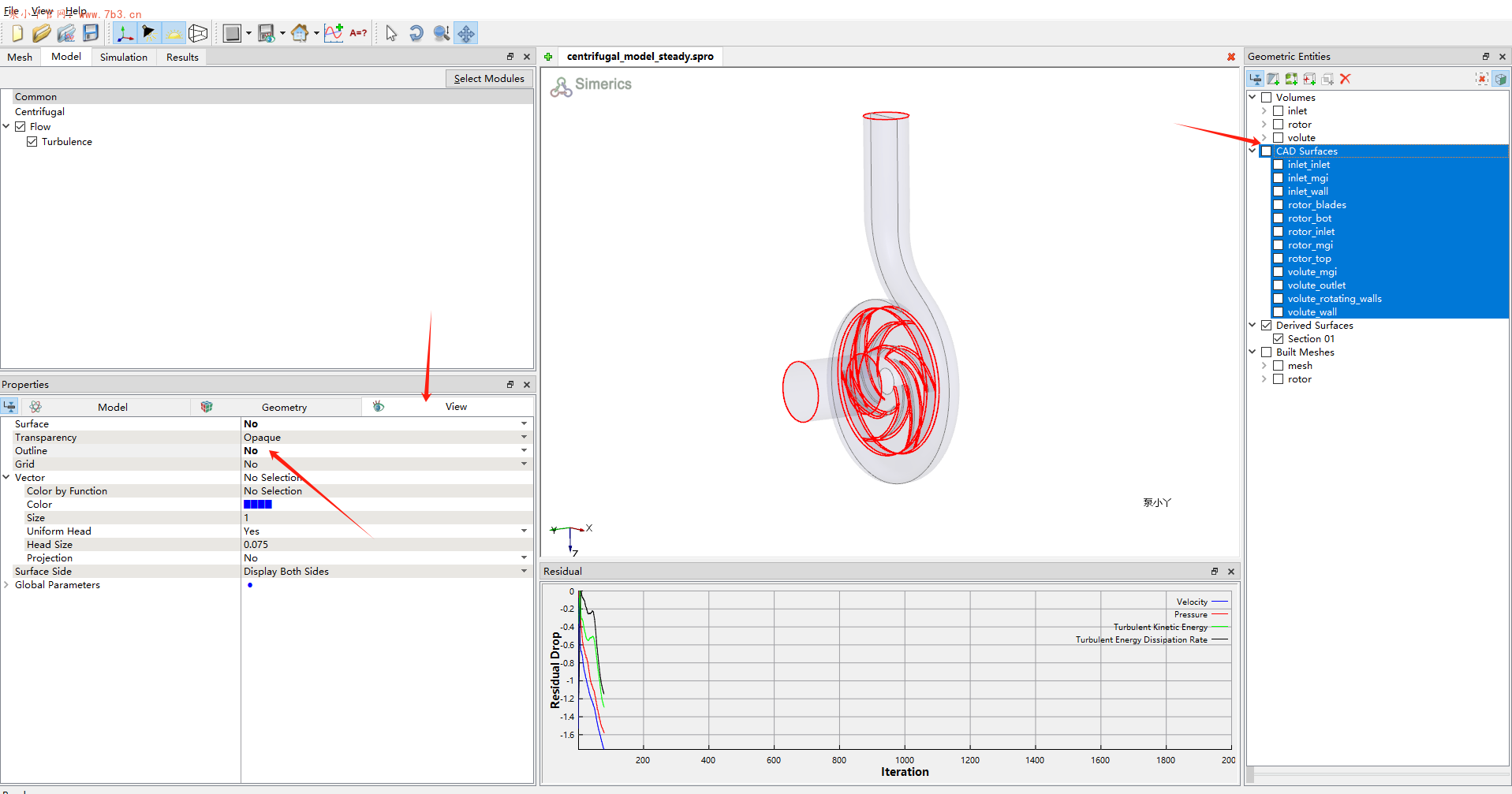Click the Select Modules button

pos(488,79)
